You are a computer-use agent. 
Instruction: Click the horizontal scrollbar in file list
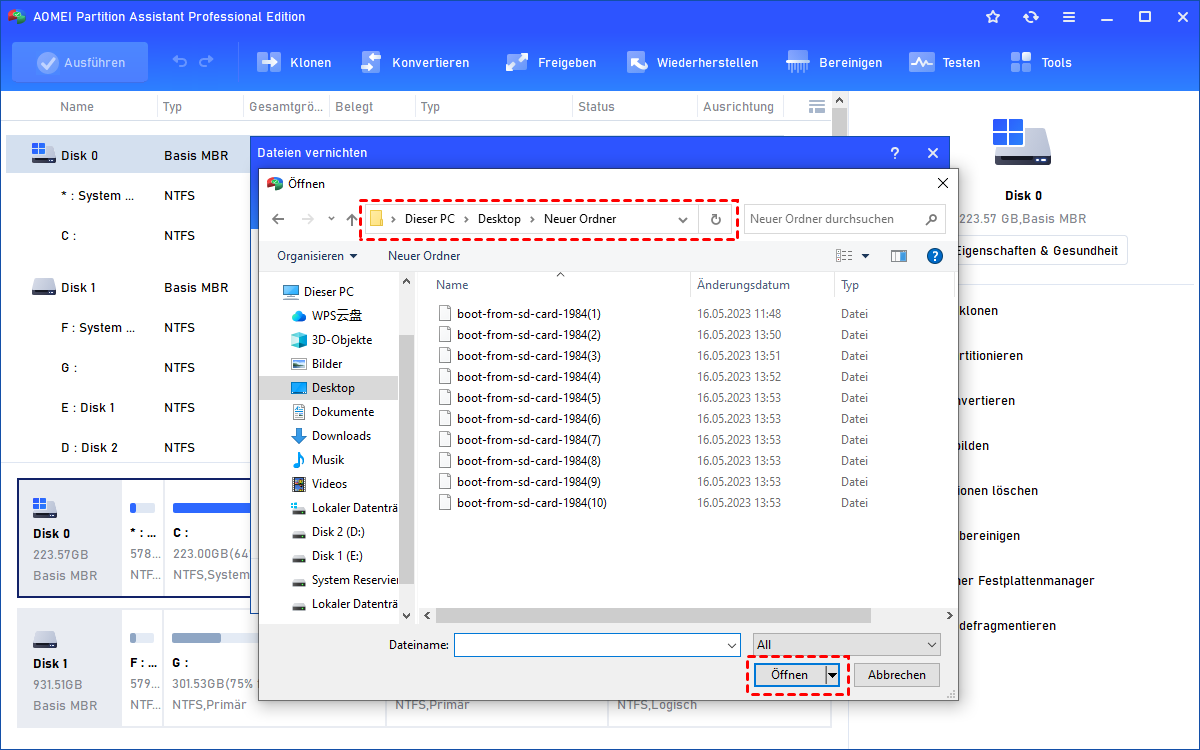coord(653,616)
